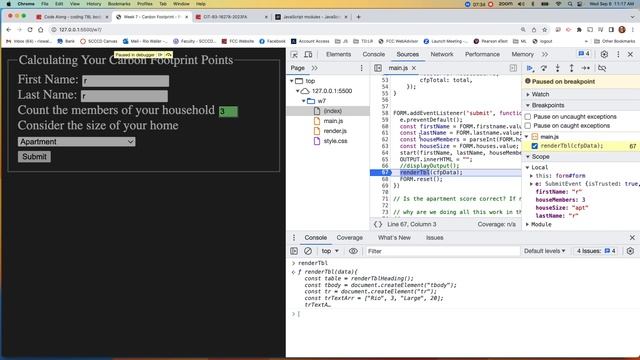Open the Coverage drawer tab
Viewport: 640px width, 360px height.
click(349, 238)
